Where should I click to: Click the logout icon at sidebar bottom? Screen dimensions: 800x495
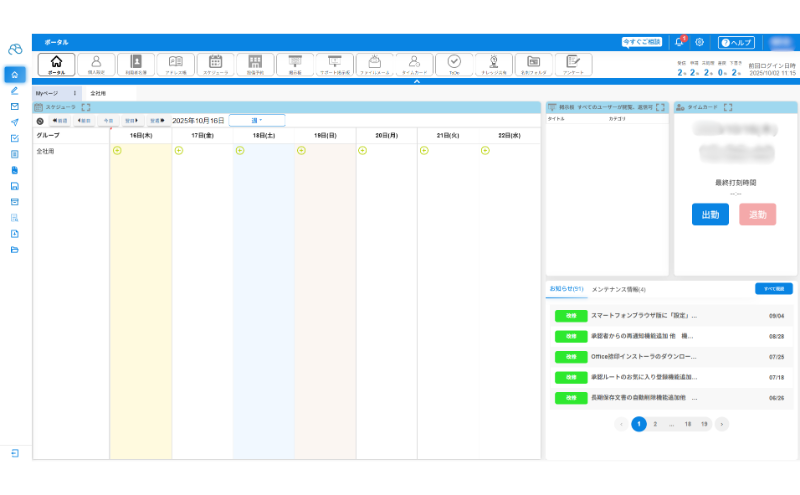point(15,454)
